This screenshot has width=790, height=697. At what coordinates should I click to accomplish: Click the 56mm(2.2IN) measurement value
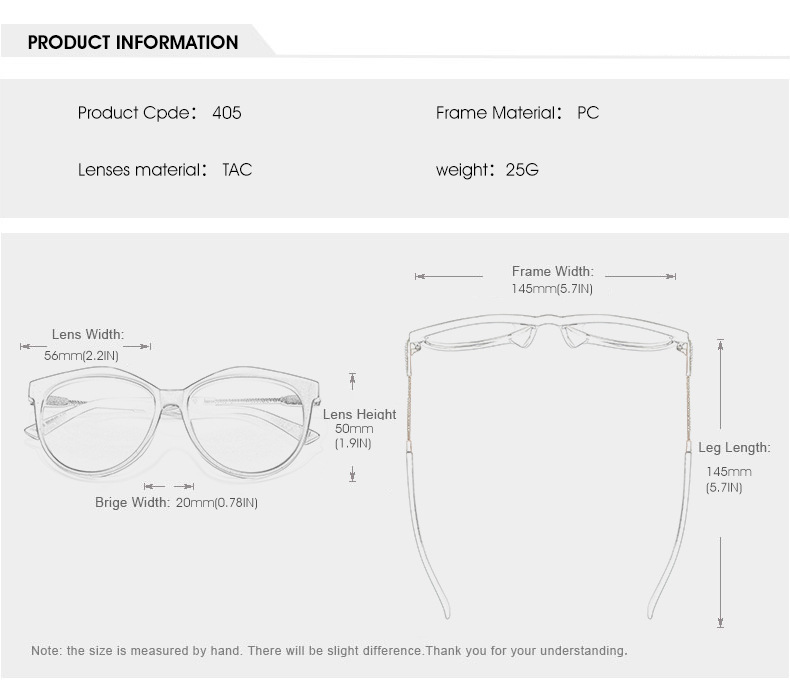82,355
